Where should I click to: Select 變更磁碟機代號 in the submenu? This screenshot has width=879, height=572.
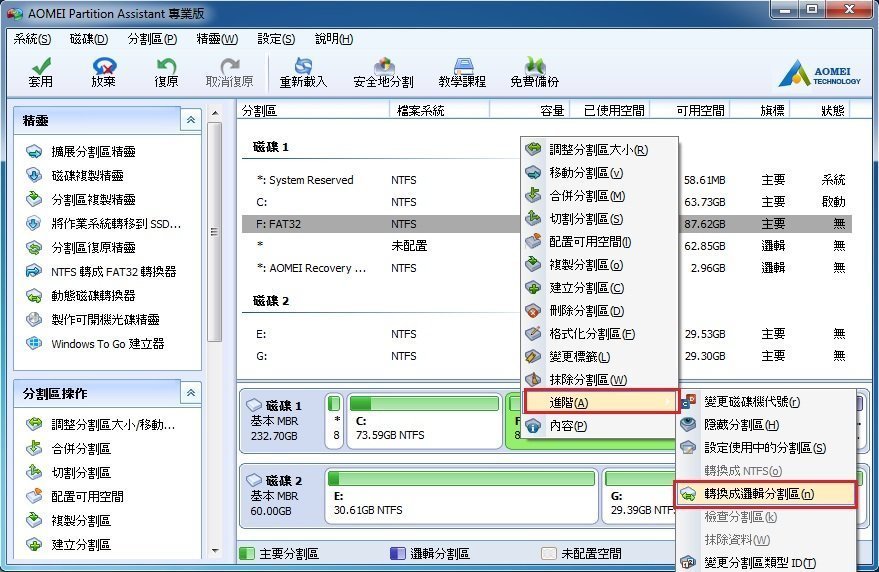pyautogui.click(x=766, y=402)
